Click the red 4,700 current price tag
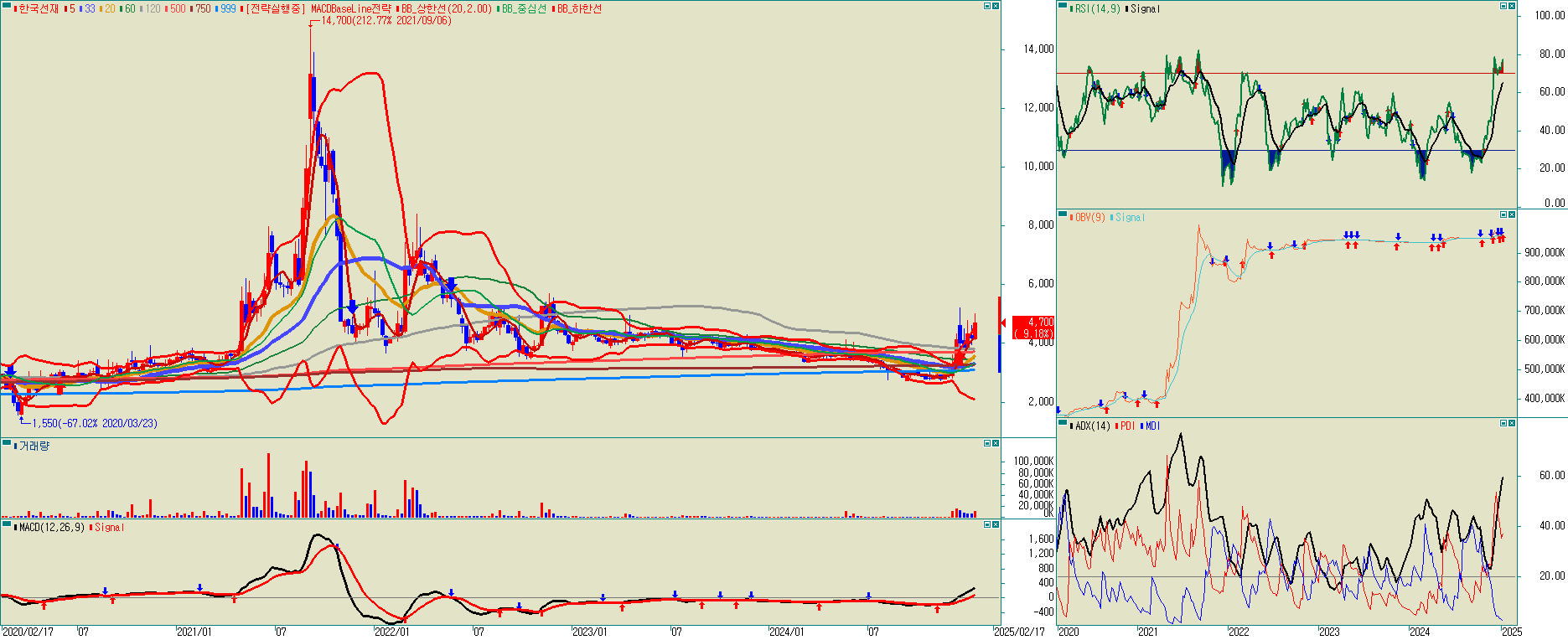 [x=1033, y=328]
